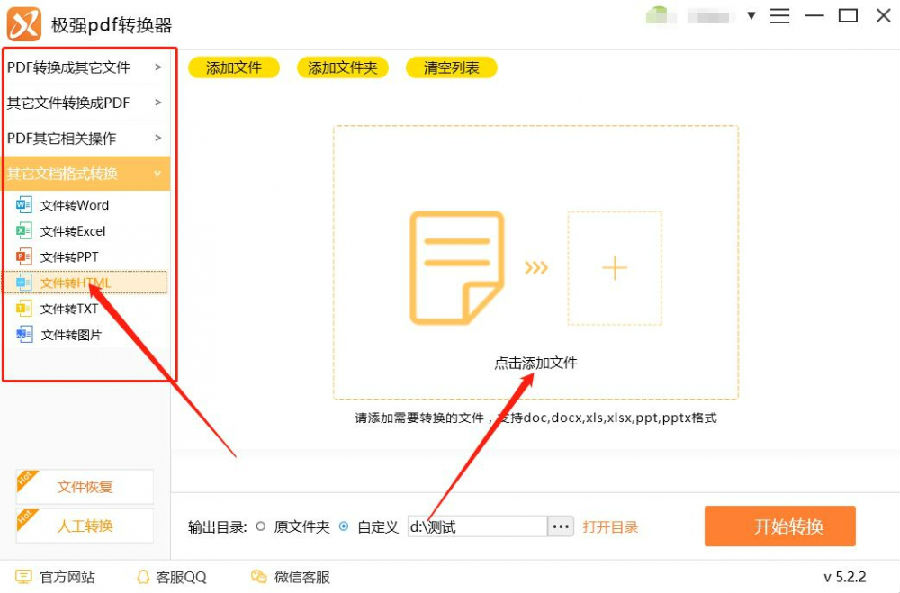Click the 点击添加文件 text
The height and width of the screenshot is (593, 900).
(536, 363)
